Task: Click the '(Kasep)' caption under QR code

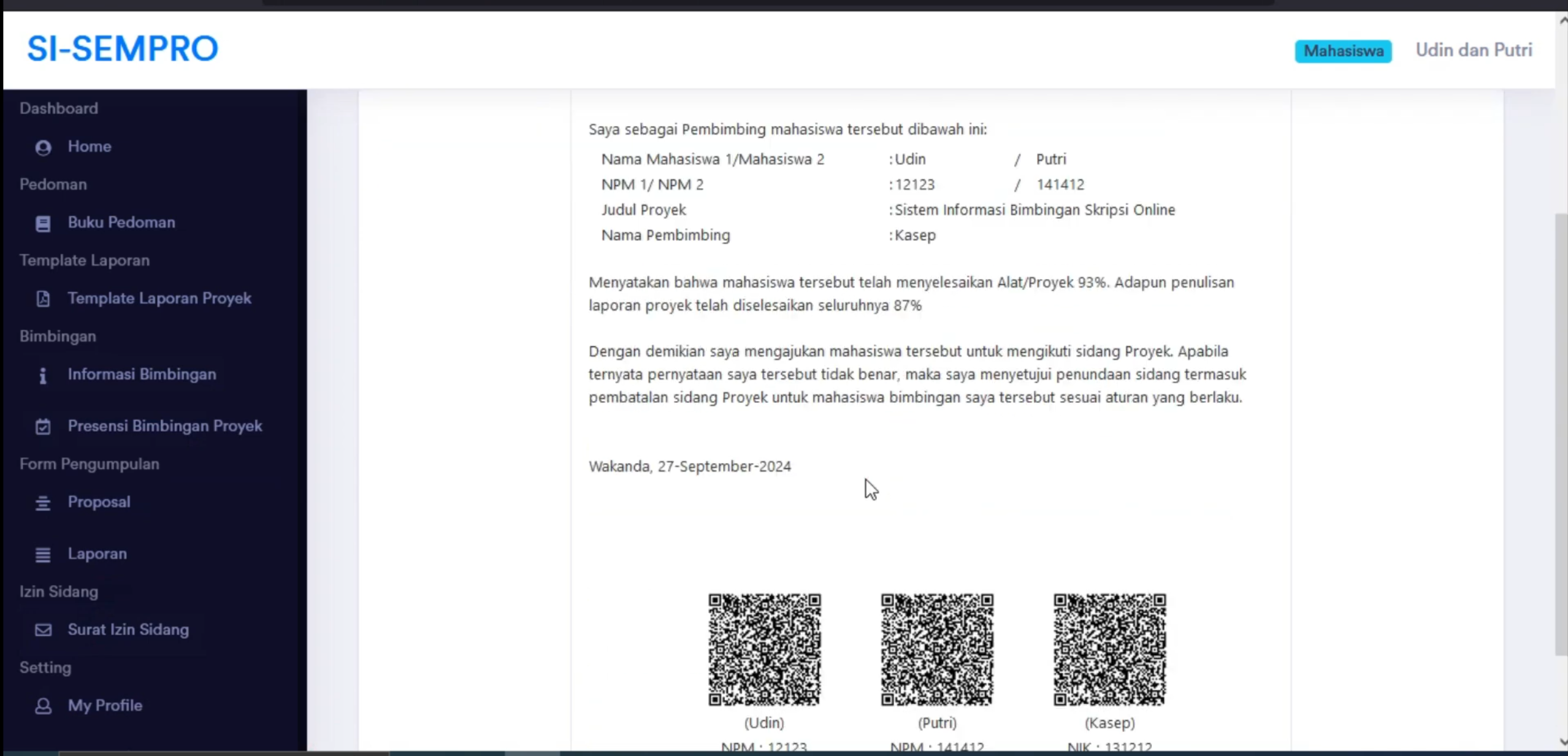Action: pos(1109,723)
